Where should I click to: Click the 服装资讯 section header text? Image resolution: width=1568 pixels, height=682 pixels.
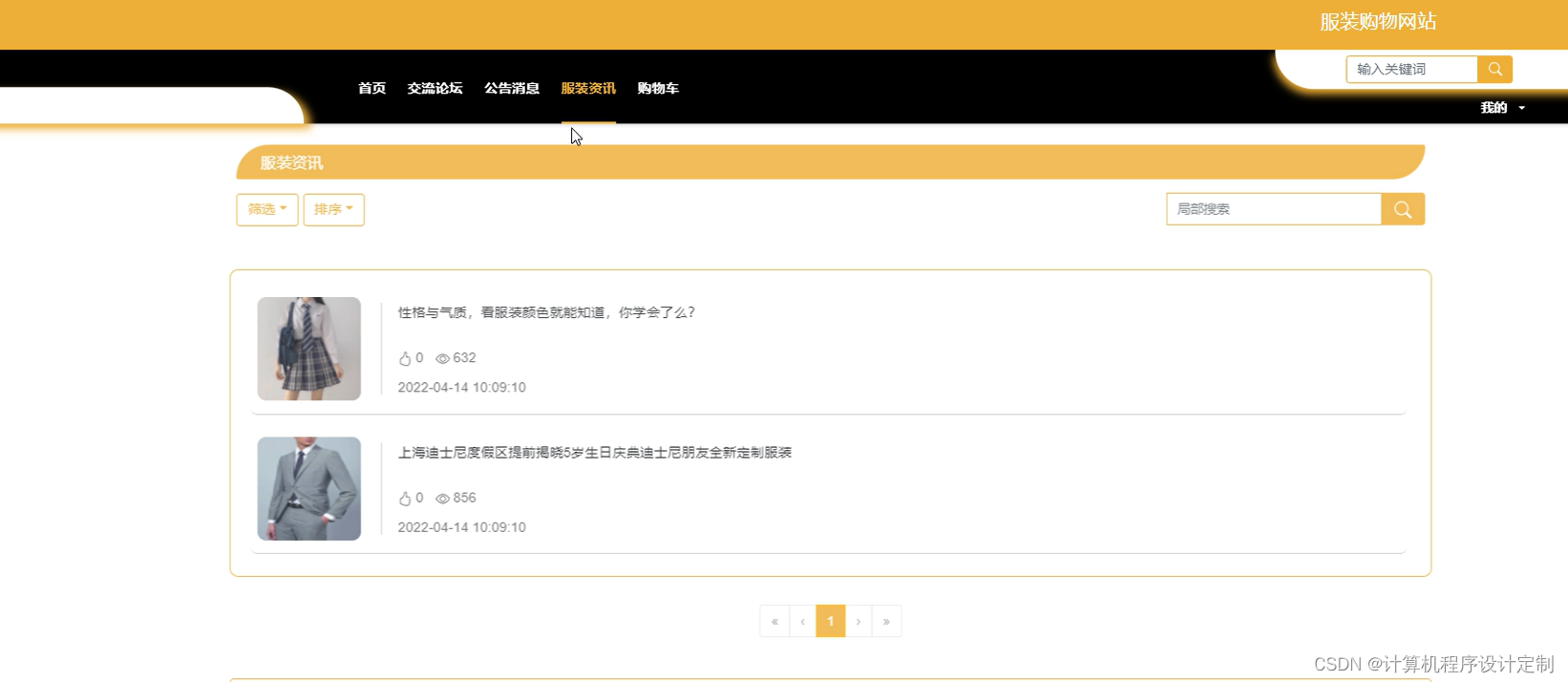pos(292,163)
